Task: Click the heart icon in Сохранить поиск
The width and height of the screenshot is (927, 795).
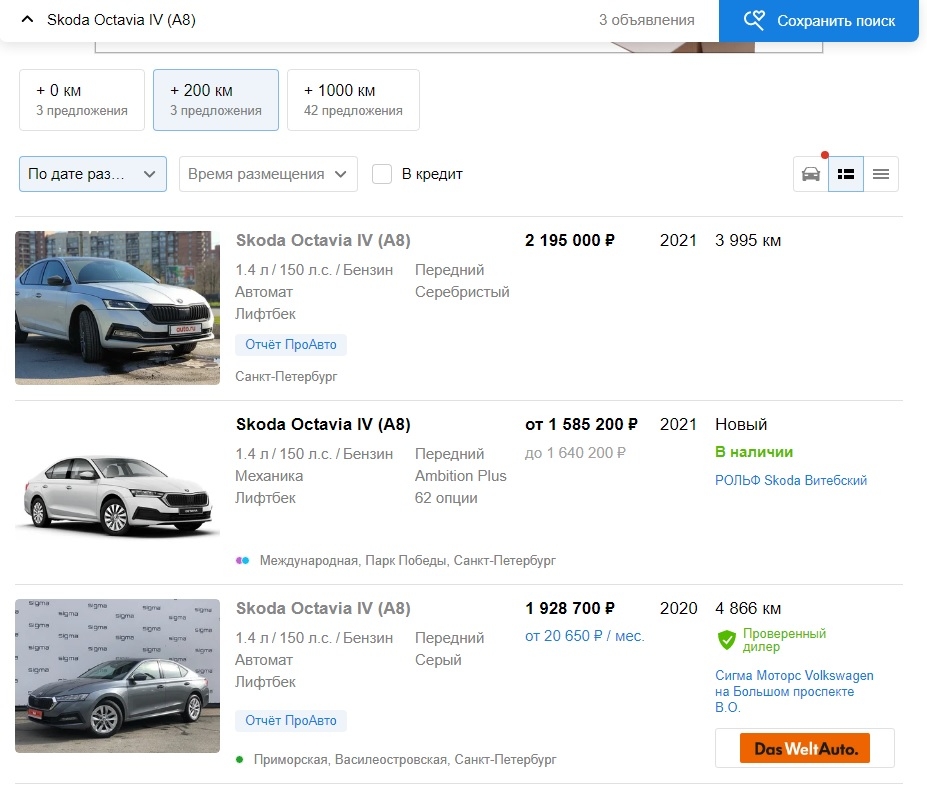Action: click(754, 20)
